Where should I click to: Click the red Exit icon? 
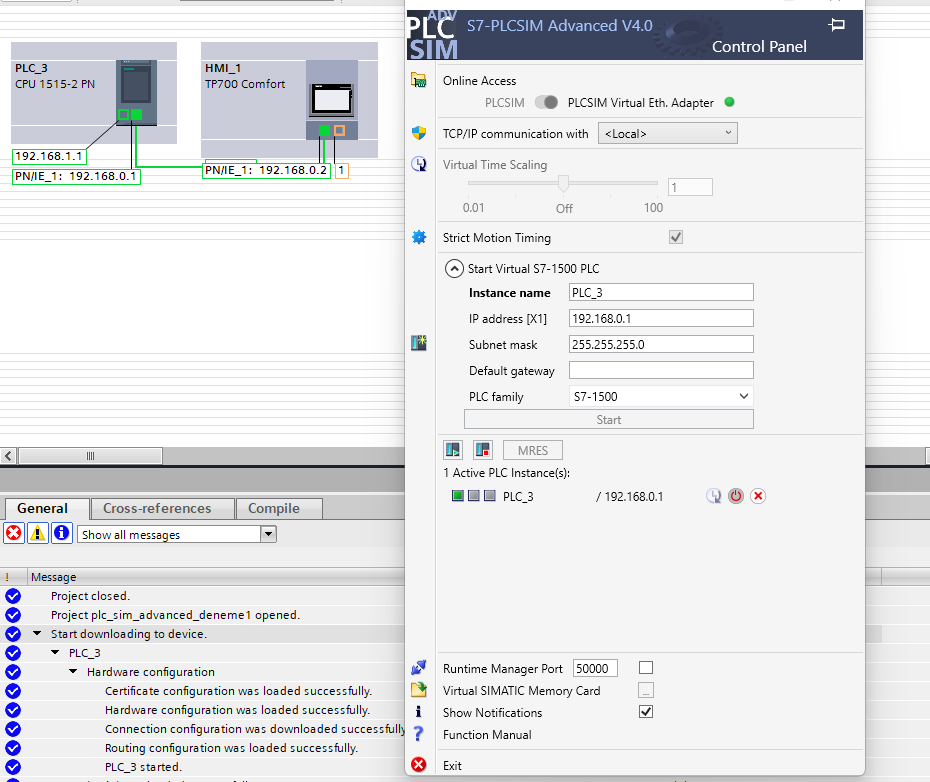419,764
